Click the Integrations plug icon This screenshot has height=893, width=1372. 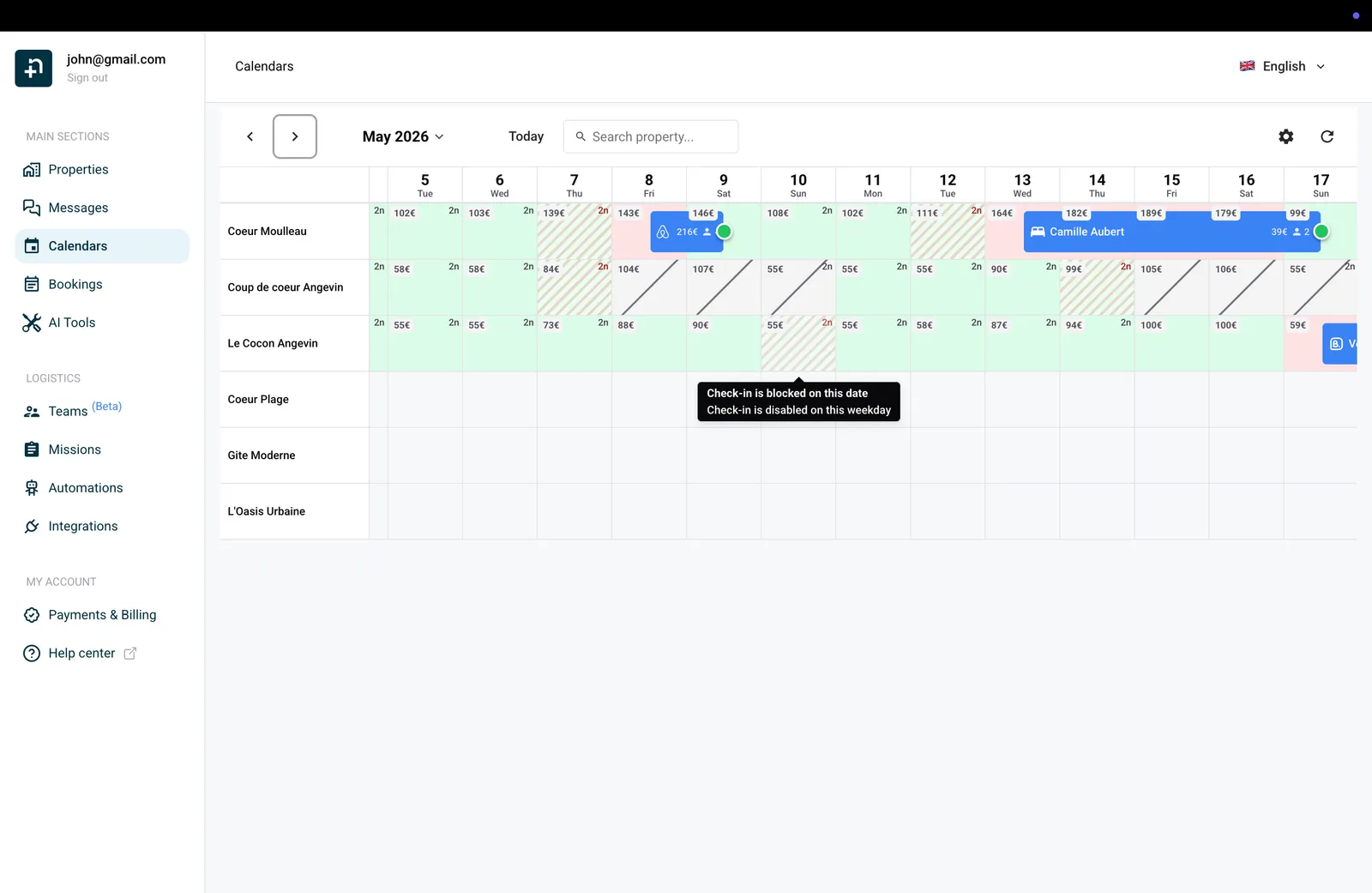tap(32, 527)
